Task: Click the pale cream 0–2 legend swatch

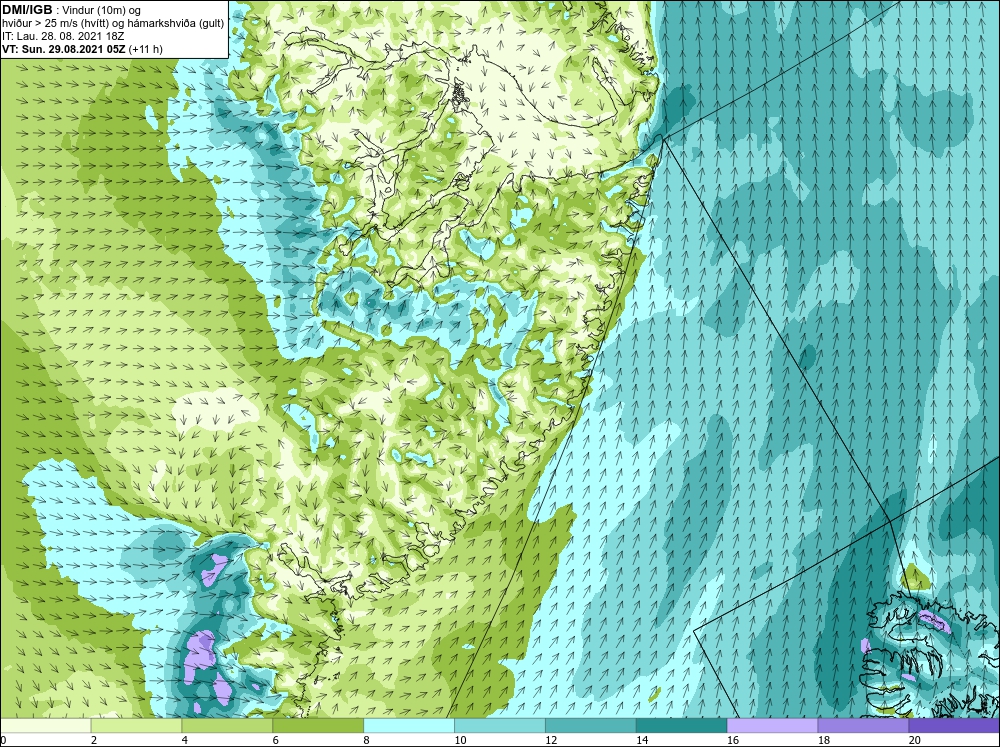Action: coord(46,725)
